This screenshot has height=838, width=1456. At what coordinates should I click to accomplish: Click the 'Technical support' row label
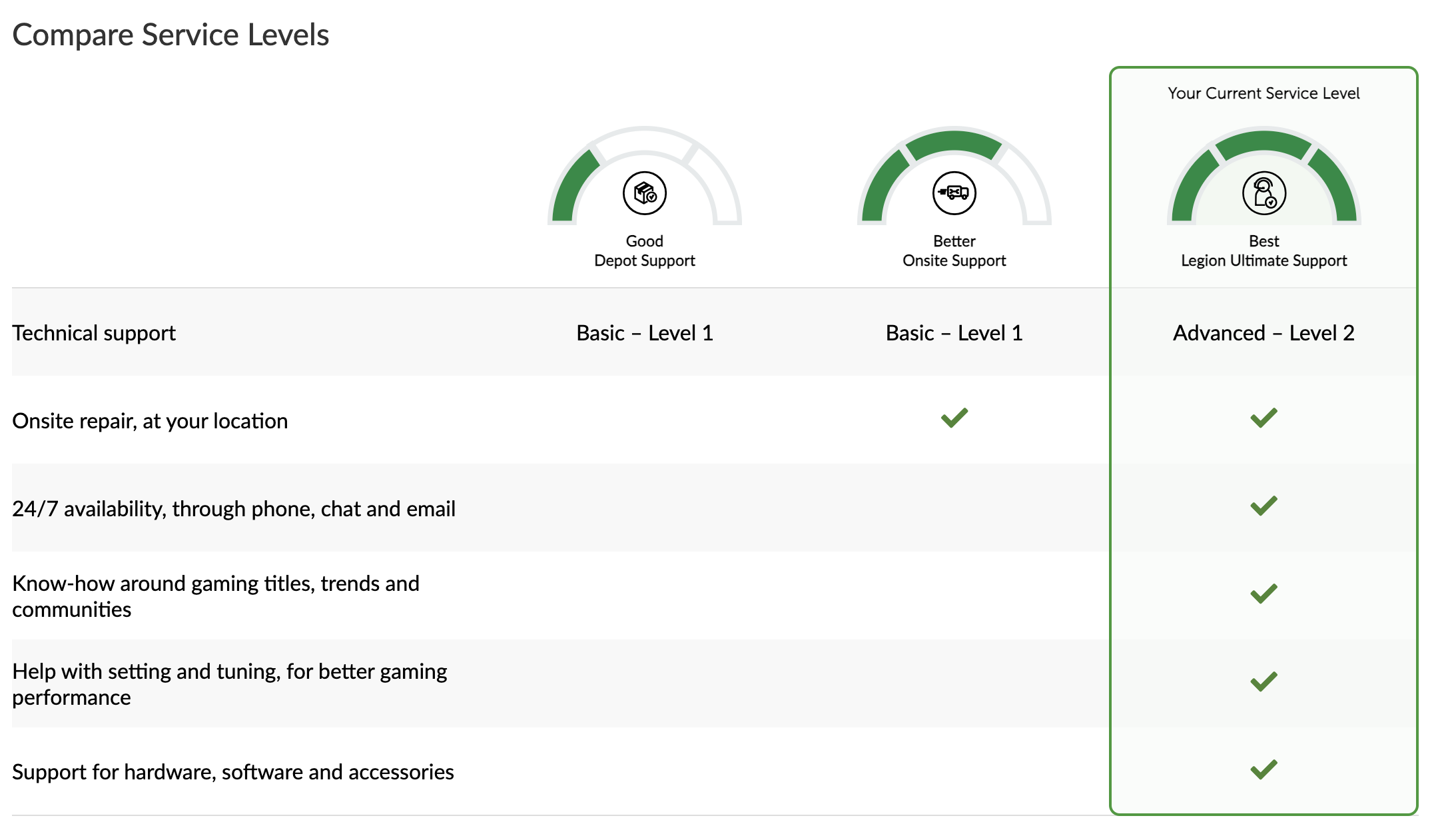94,332
